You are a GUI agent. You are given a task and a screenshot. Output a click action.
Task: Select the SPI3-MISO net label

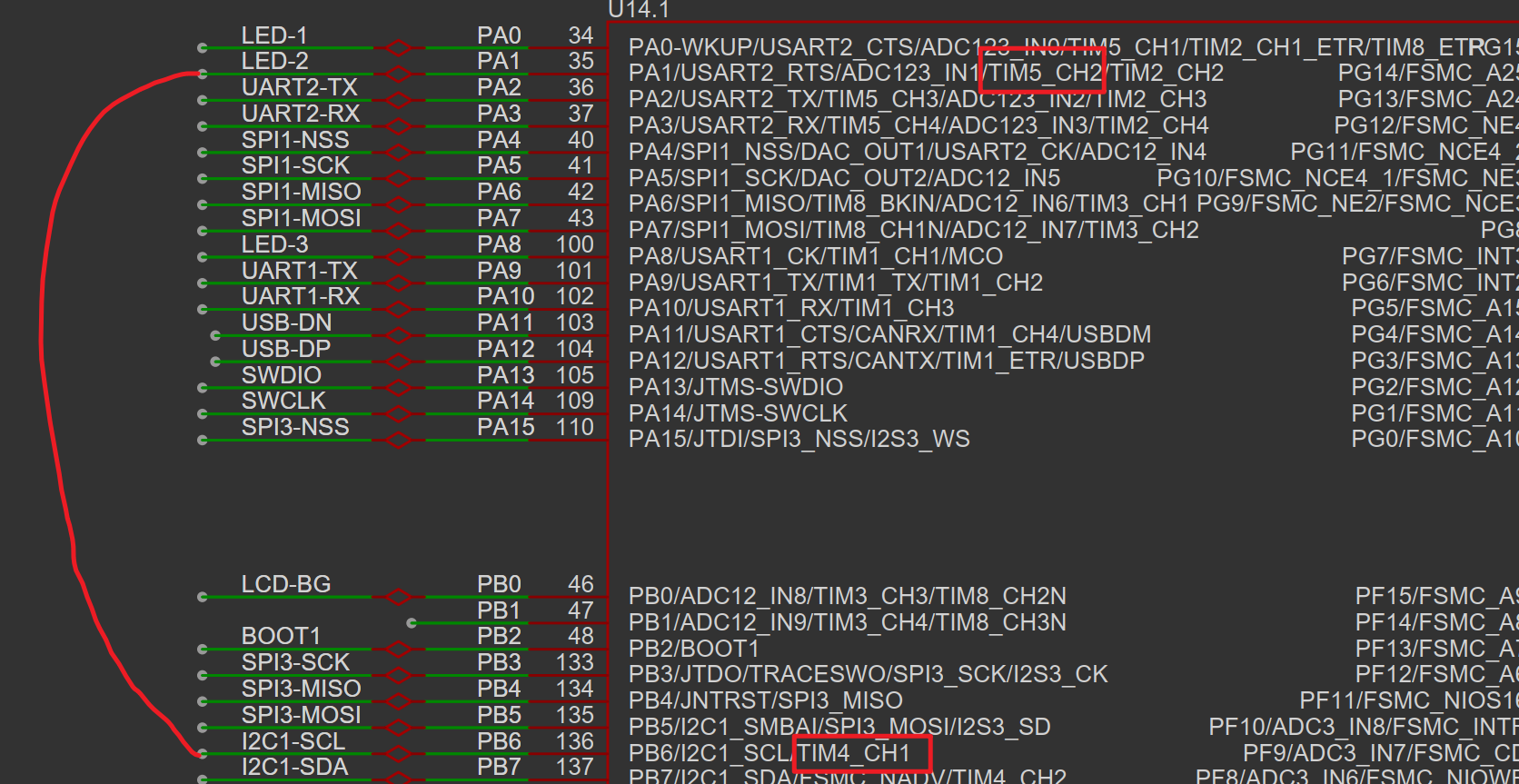[302, 689]
